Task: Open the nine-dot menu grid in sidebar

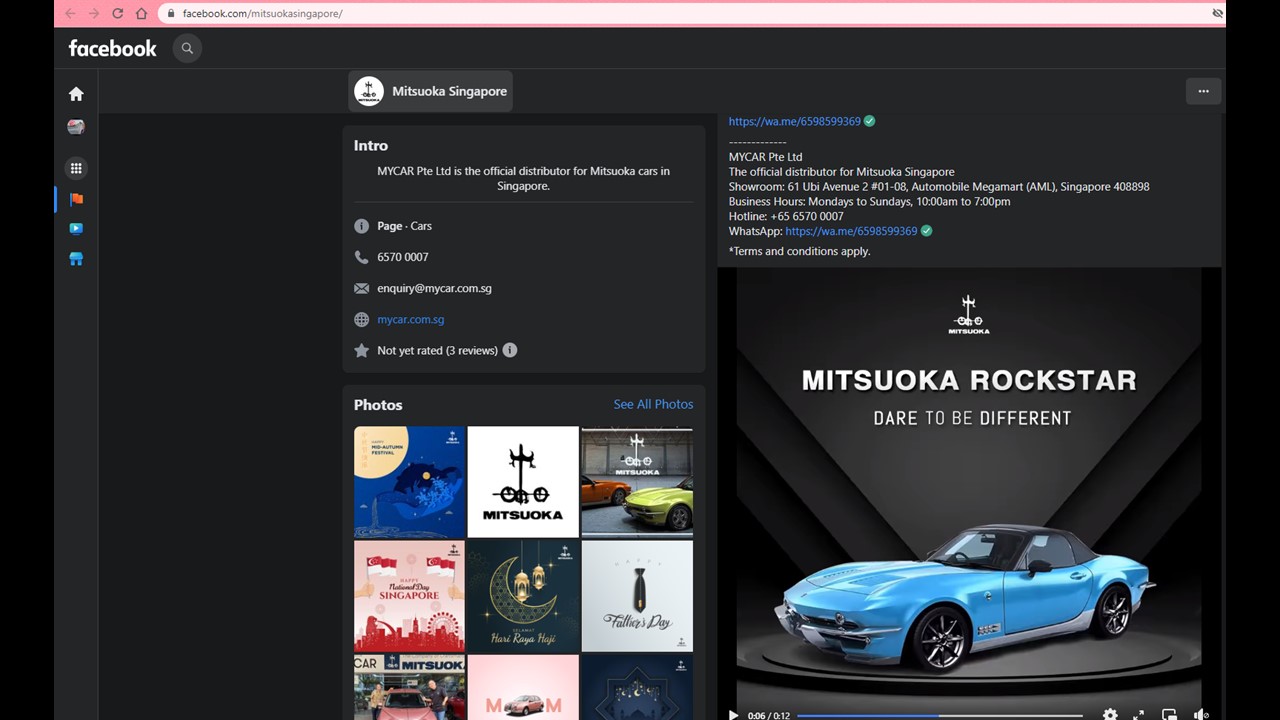Action: pyautogui.click(x=76, y=168)
